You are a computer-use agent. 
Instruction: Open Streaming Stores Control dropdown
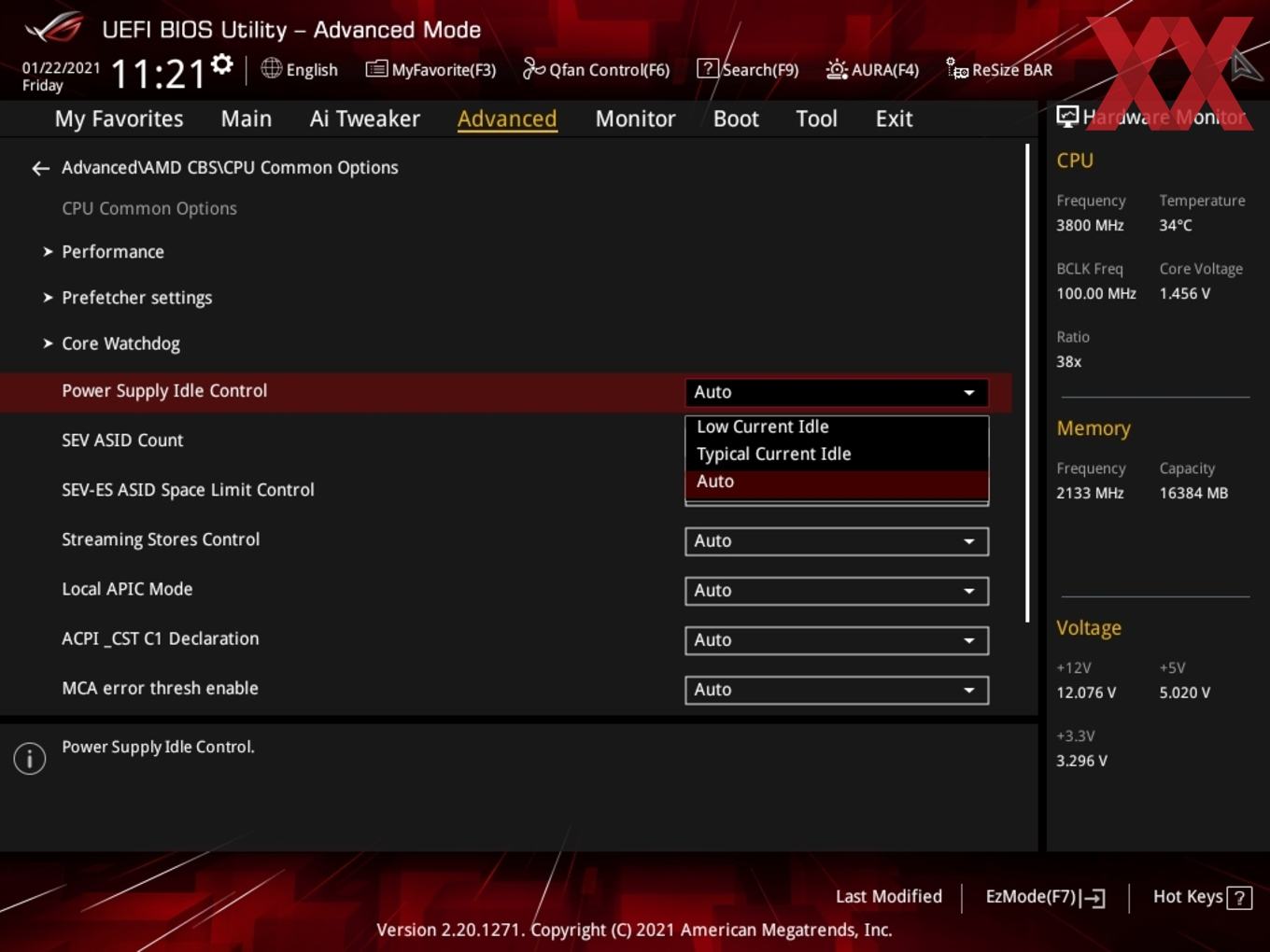(837, 541)
